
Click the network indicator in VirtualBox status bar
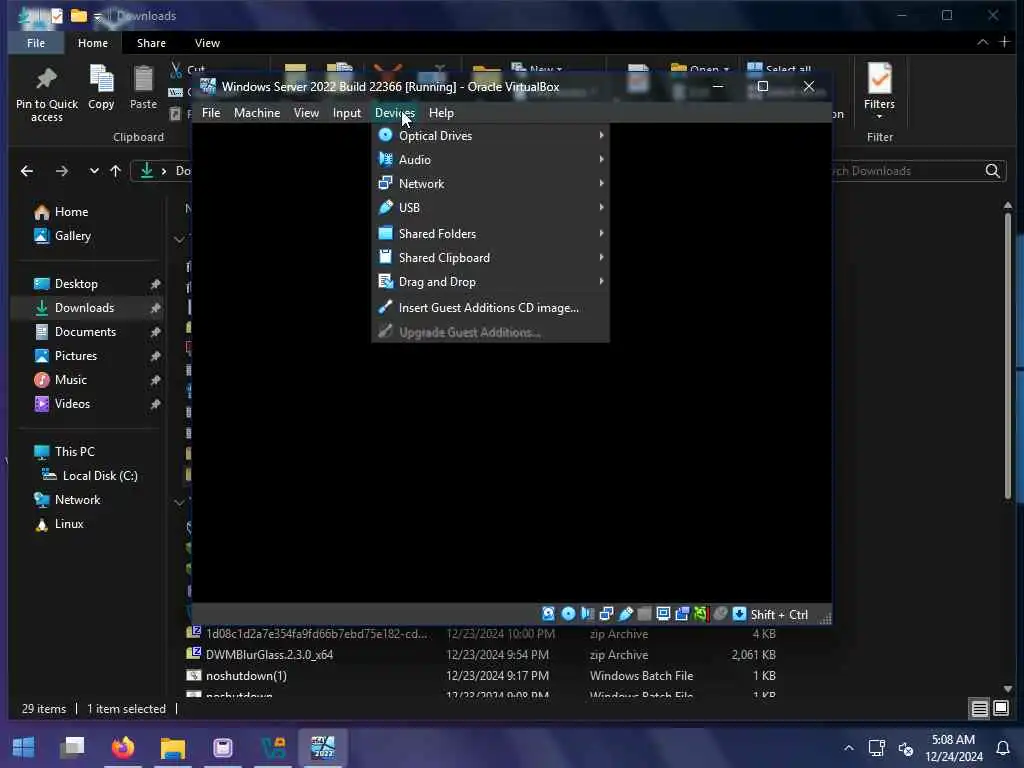click(x=606, y=614)
